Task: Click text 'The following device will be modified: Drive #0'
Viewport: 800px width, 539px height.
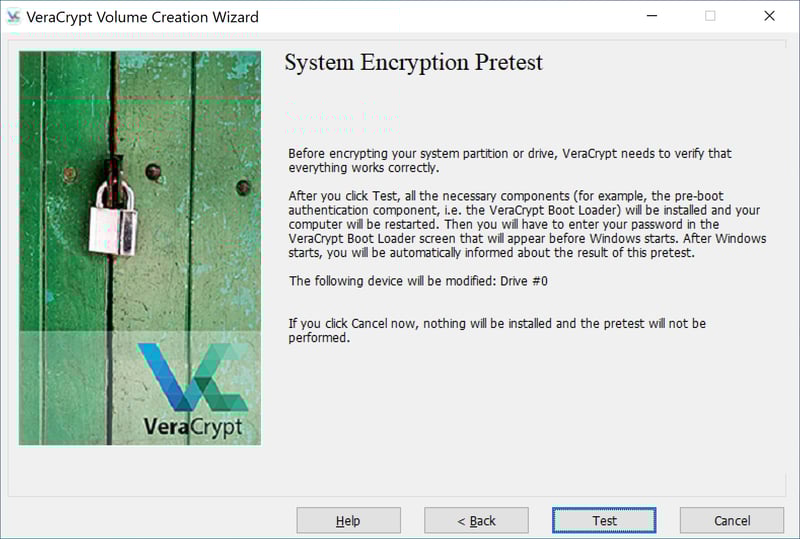Action: [x=418, y=281]
